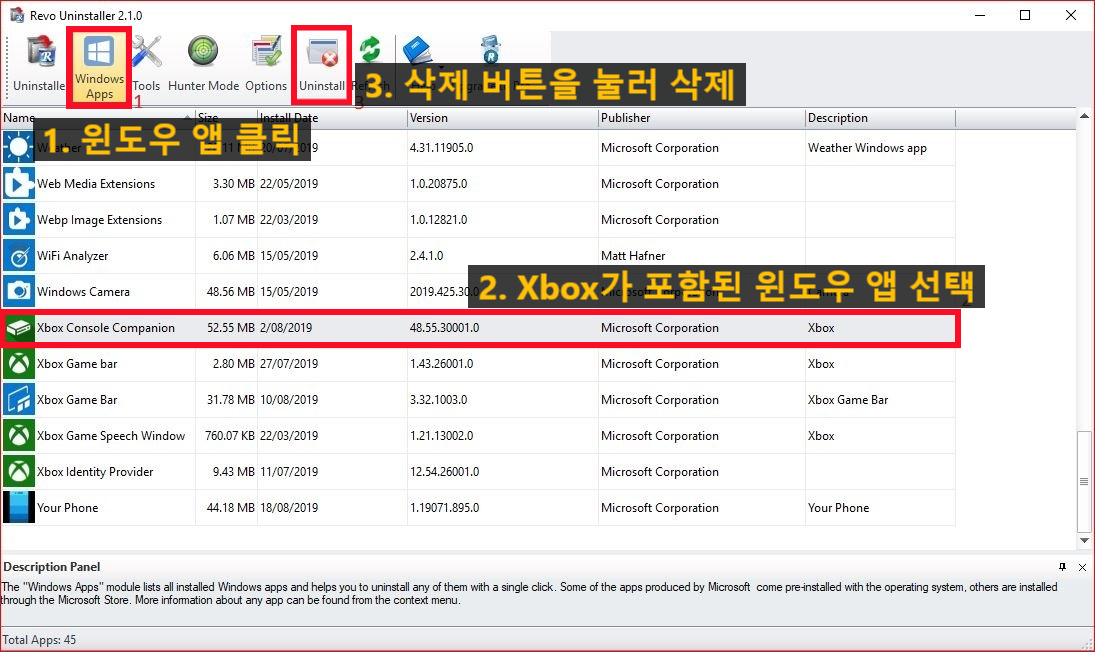This screenshot has width=1095, height=652.
Task: Click the Xbox Game bar 2.80 MB icon
Action: point(18,364)
